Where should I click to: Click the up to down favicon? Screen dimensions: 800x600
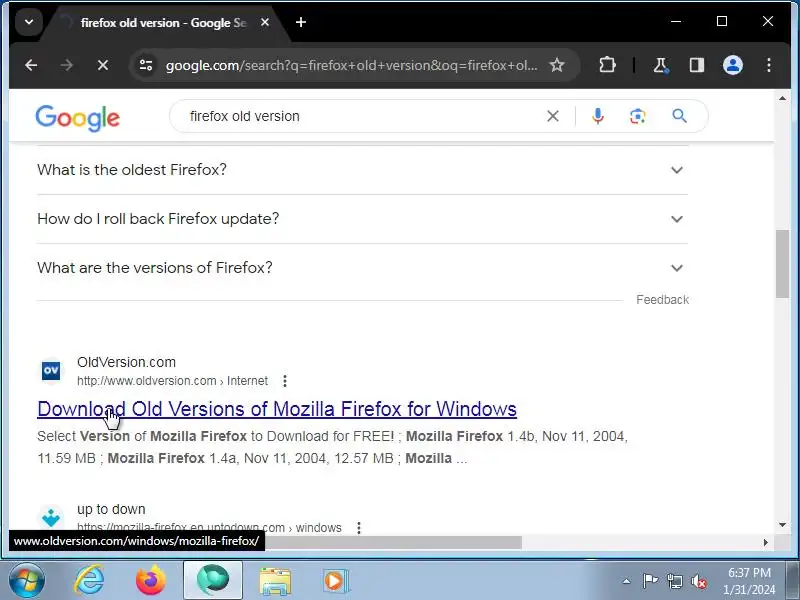click(51, 517)
